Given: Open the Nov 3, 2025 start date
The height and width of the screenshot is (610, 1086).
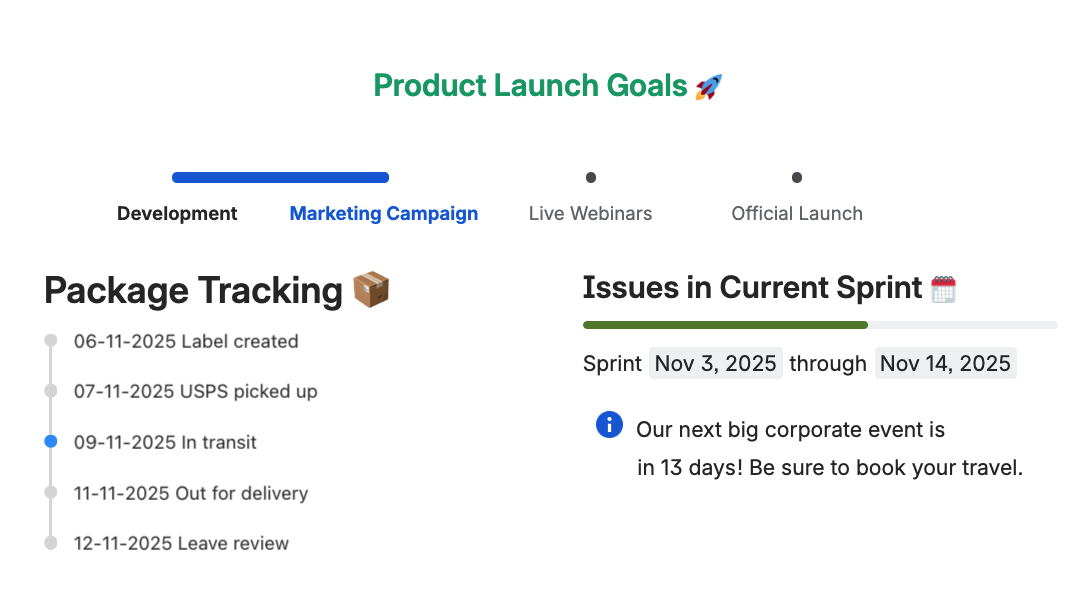Looking at the screenshot, I should point(716,363).
